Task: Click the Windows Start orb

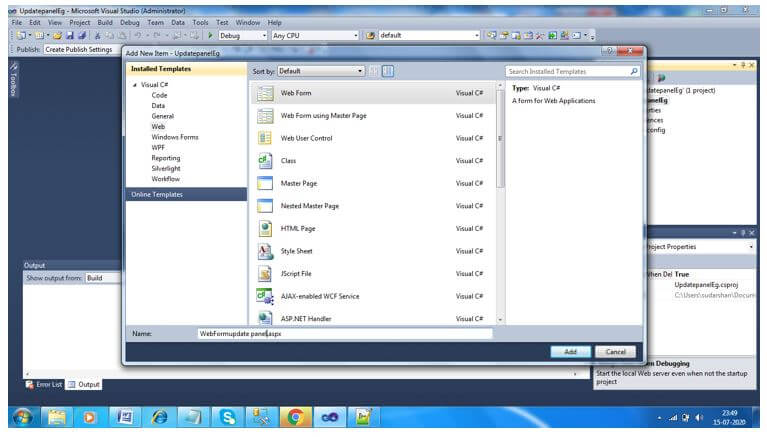Action: [23, 417]
